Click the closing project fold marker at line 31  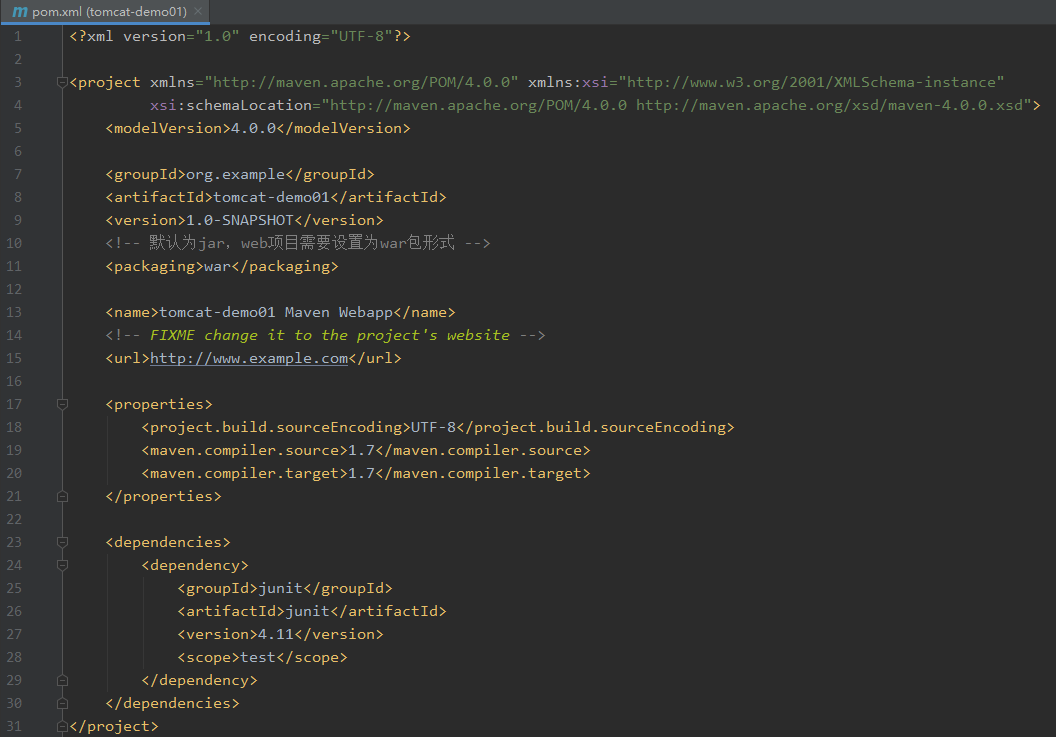(62, 726)
